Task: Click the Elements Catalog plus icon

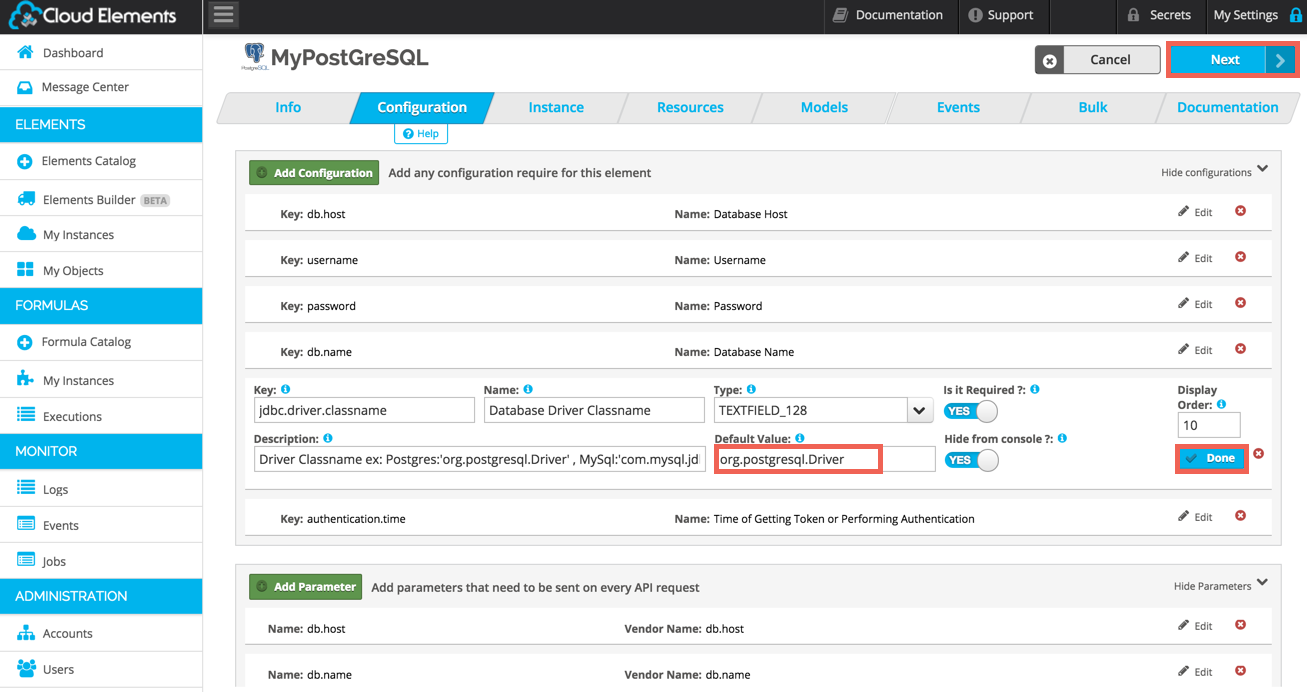Action: pos(25,161)
